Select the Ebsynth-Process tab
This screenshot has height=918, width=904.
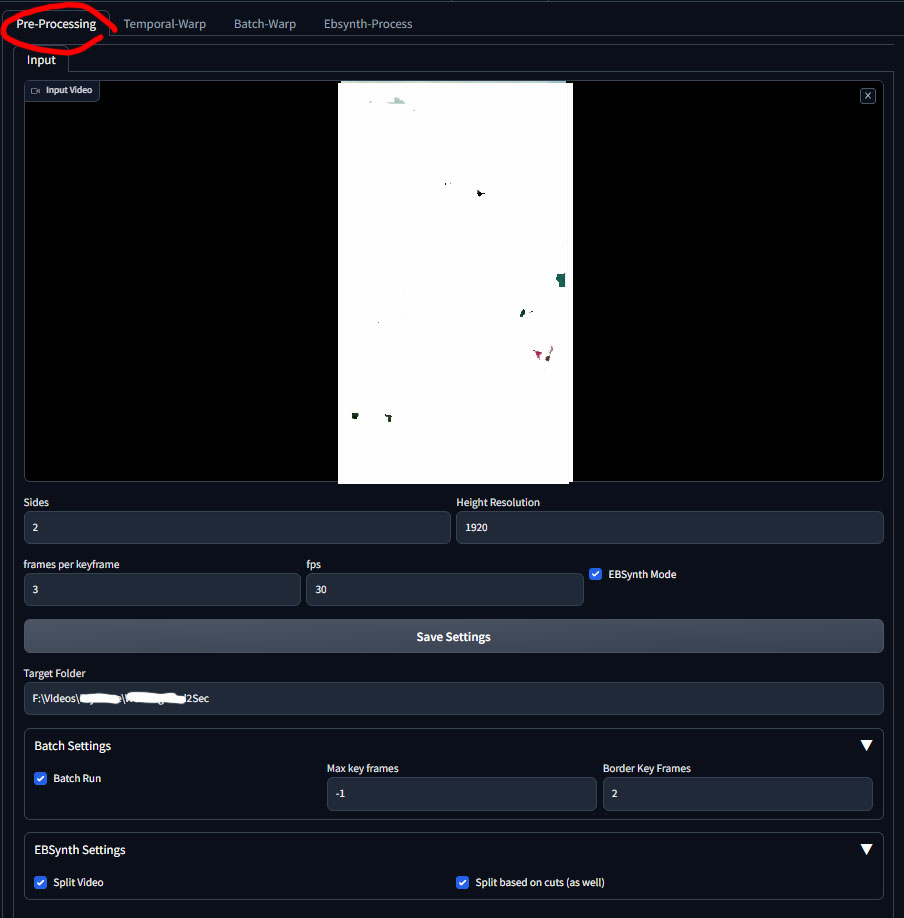coord(368,23)
